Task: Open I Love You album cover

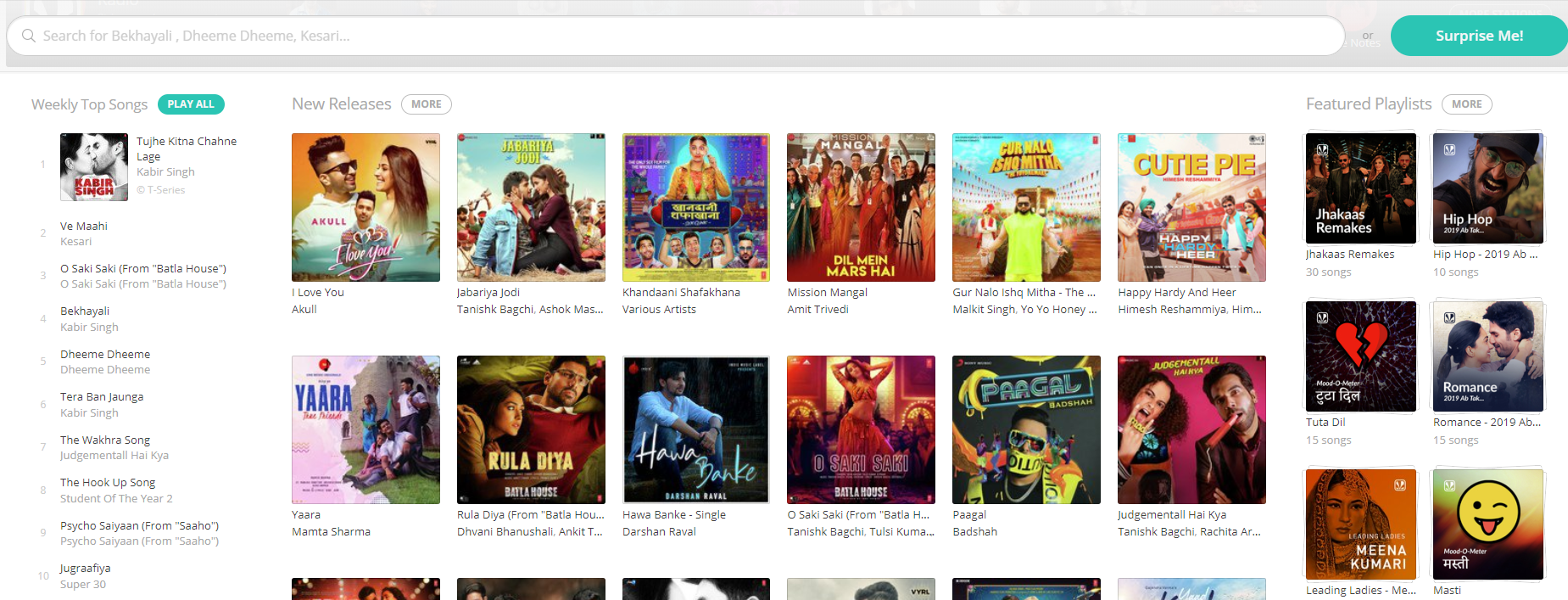Action: pos(365,207)
